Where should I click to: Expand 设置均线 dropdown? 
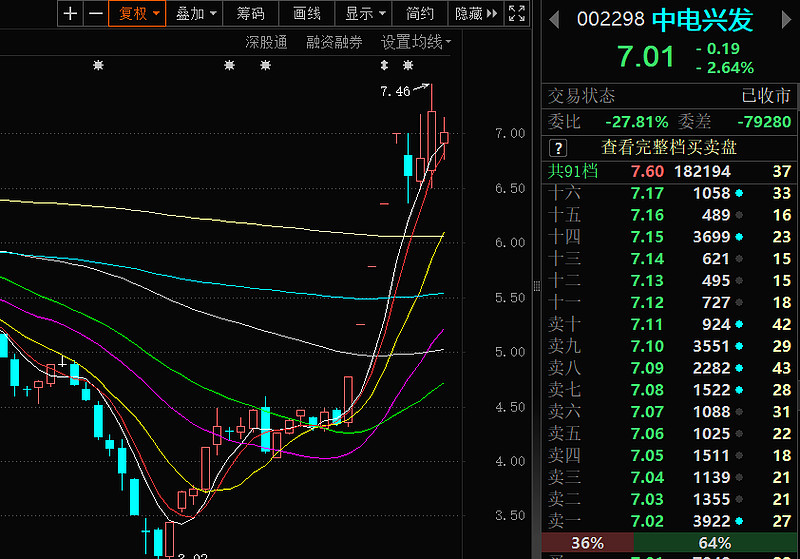click(416, 42)
